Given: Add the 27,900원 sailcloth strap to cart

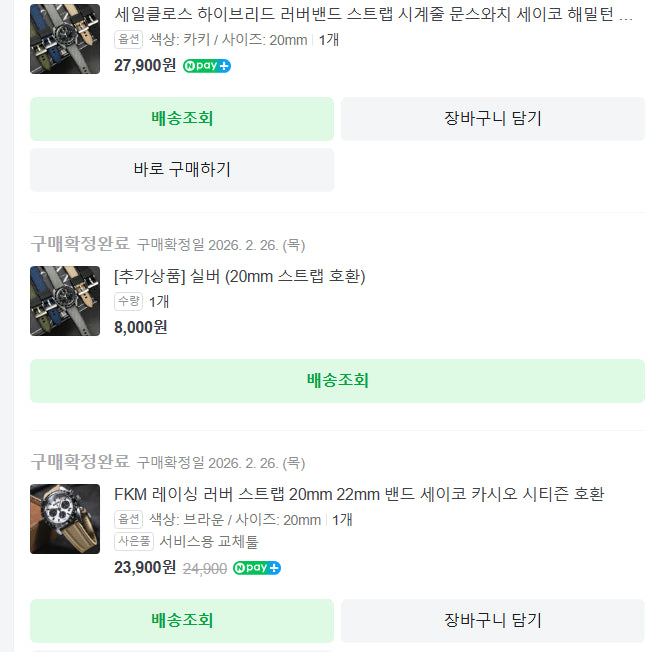Looking at the screenshot, I should (492, 118).
